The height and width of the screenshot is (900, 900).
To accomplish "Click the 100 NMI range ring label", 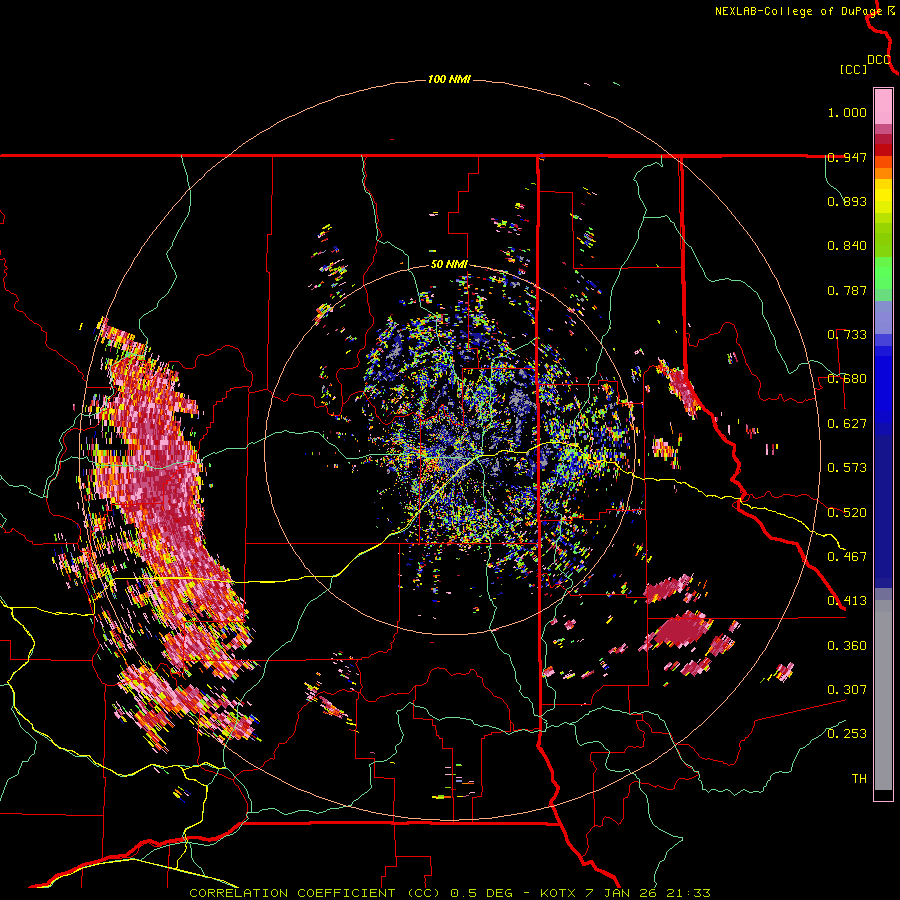I will 449,79.
